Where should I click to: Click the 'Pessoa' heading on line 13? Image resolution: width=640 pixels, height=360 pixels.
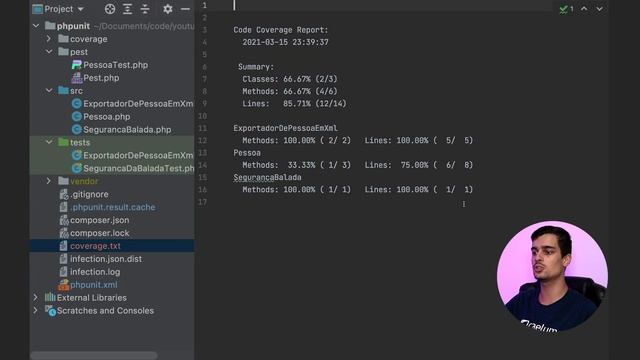(x=247, y=153)
